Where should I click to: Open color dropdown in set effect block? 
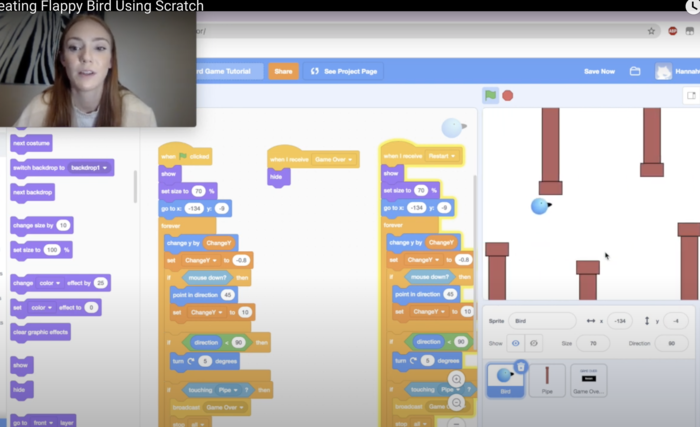(x=41, y=307)
